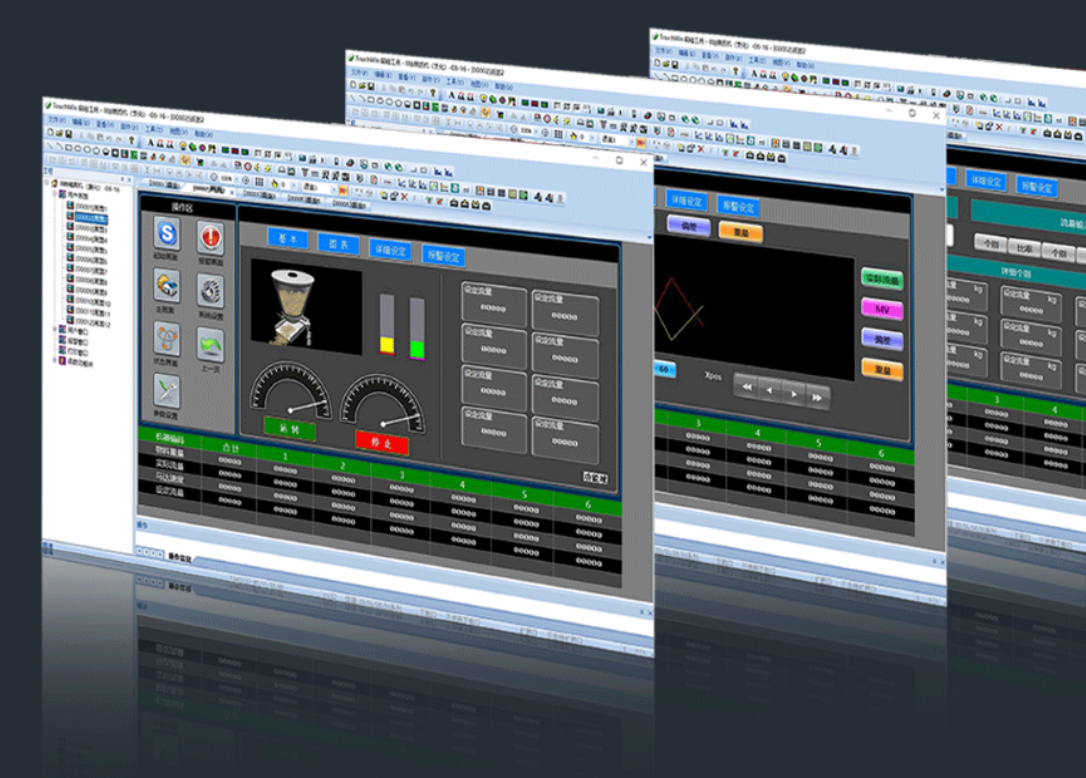
Task: Click the magenta MV button
Action: 882,309
